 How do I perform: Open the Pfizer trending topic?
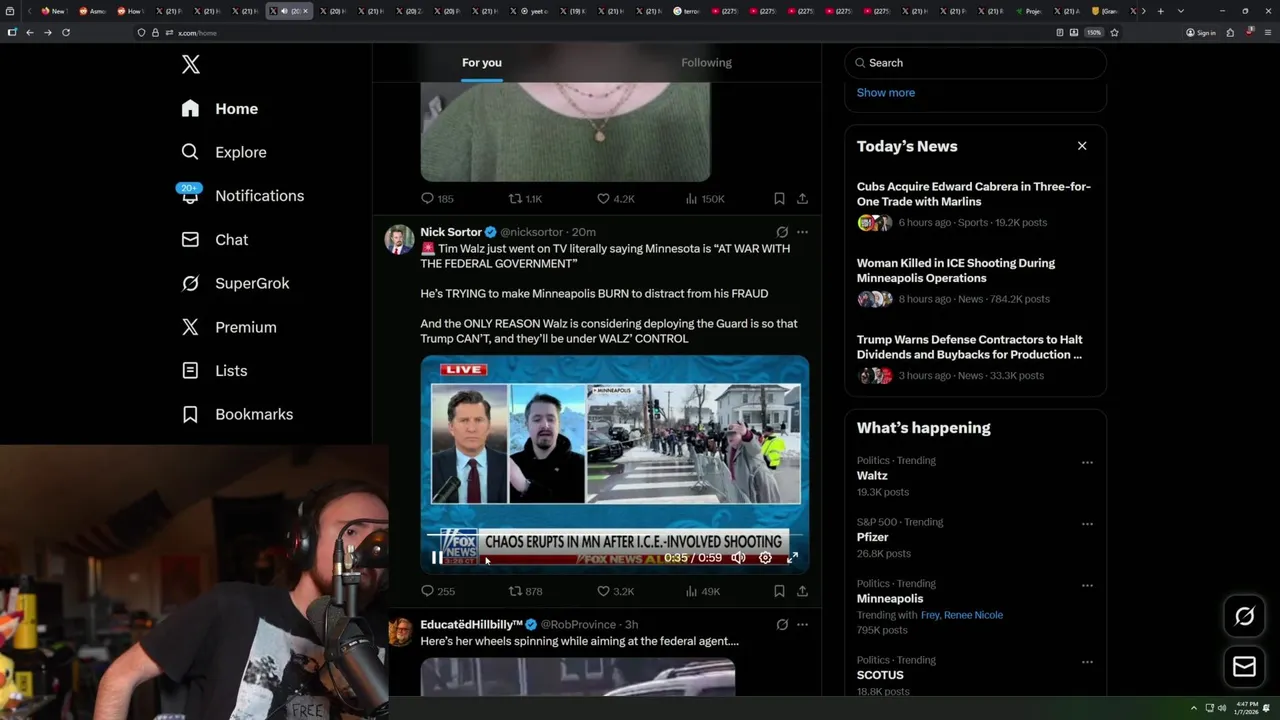pos(873,537)
